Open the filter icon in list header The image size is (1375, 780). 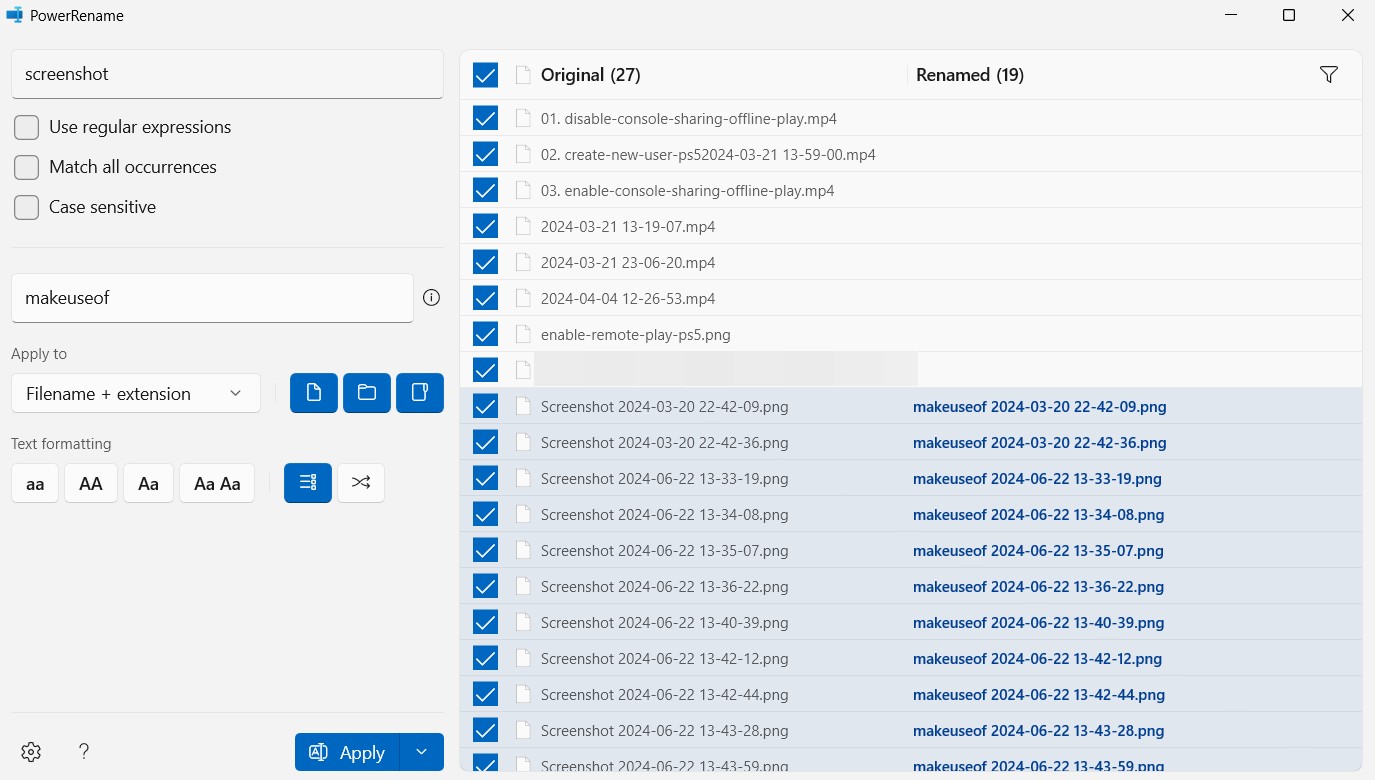tap(1329, 75)
